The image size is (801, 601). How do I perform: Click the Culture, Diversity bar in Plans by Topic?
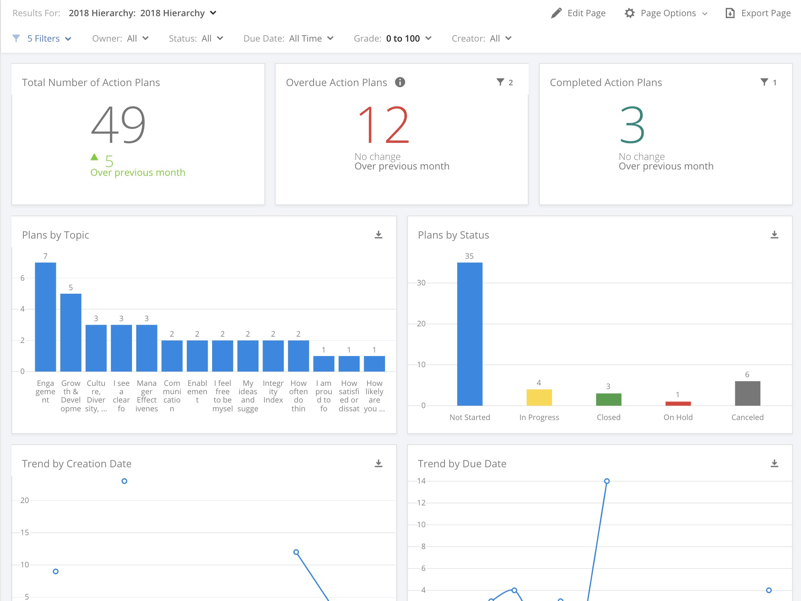point(96,348)
